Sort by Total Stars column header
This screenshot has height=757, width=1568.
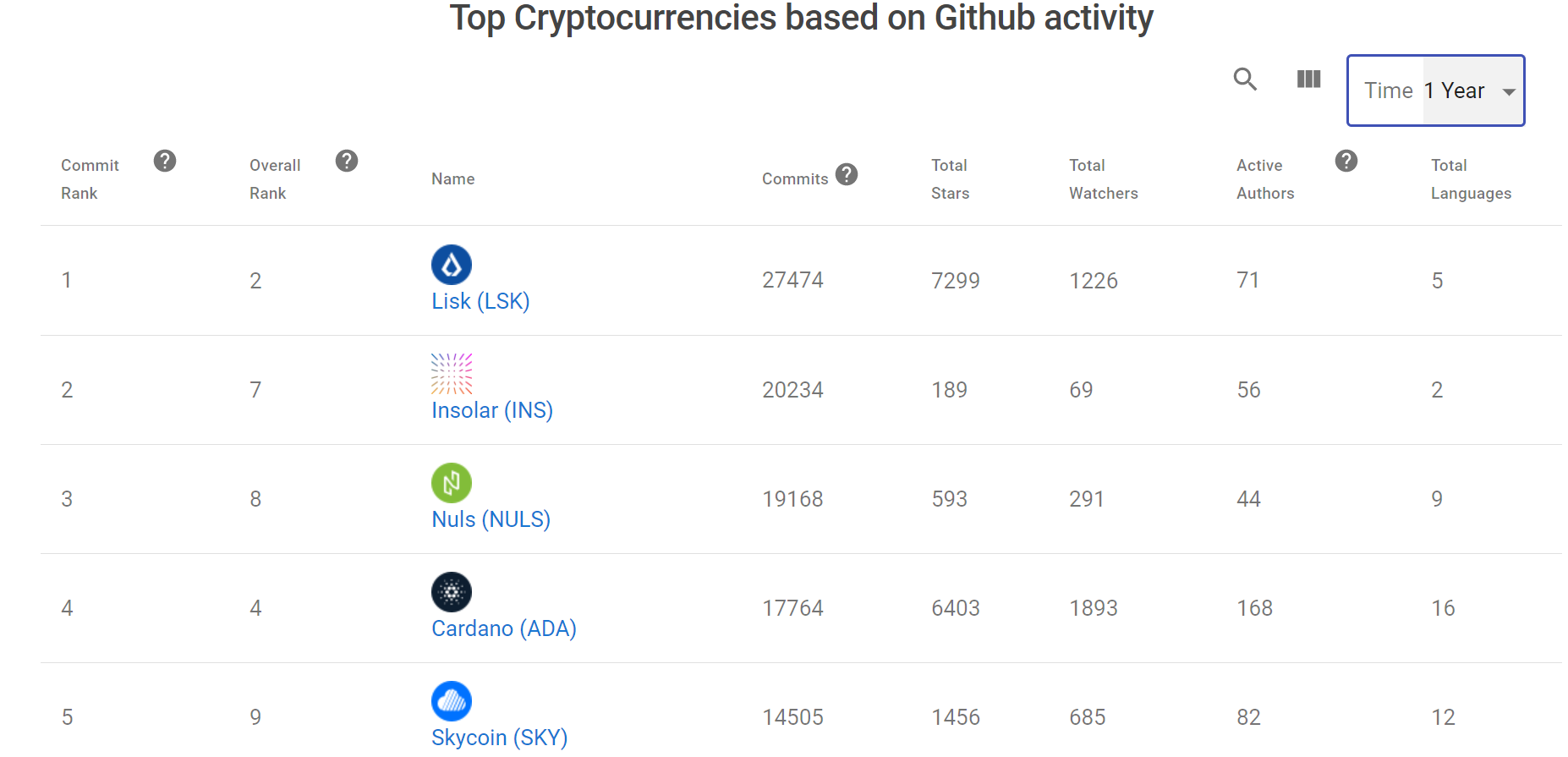pyautogui.click(x=951, y=178)
